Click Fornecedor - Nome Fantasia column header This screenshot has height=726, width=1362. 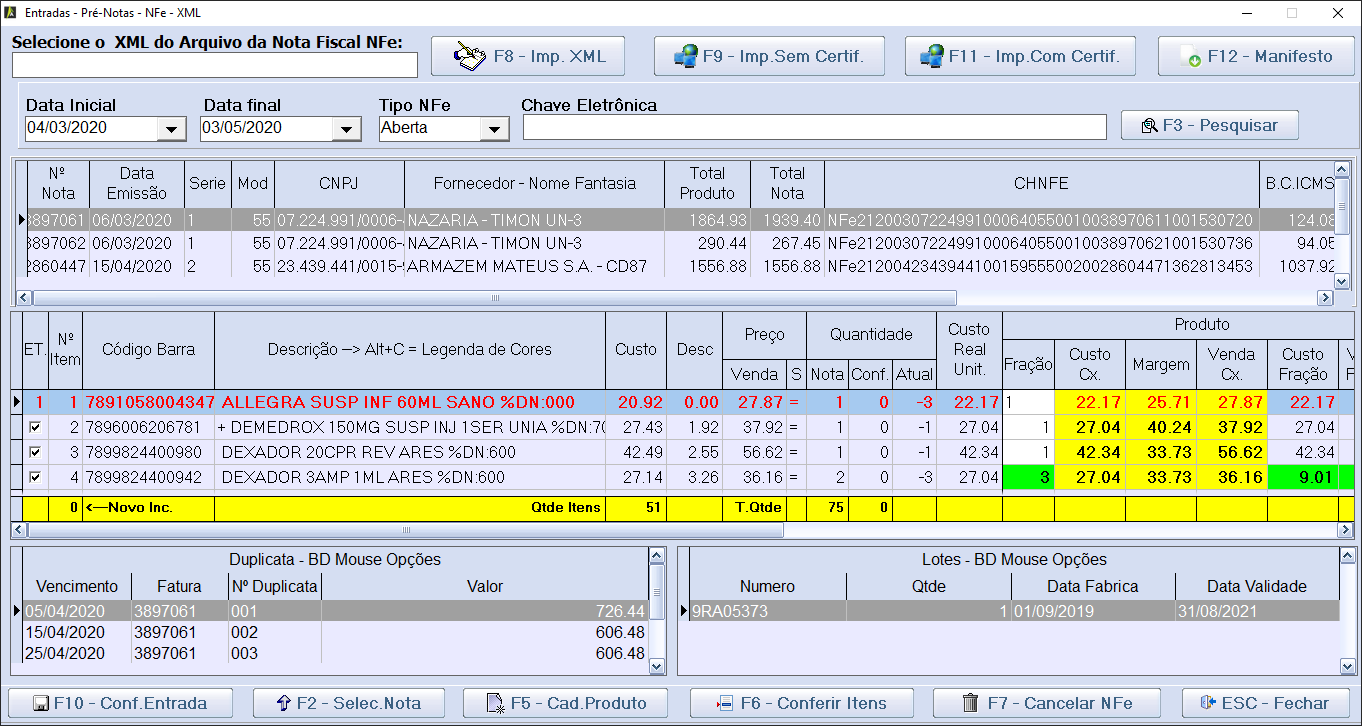534,184
